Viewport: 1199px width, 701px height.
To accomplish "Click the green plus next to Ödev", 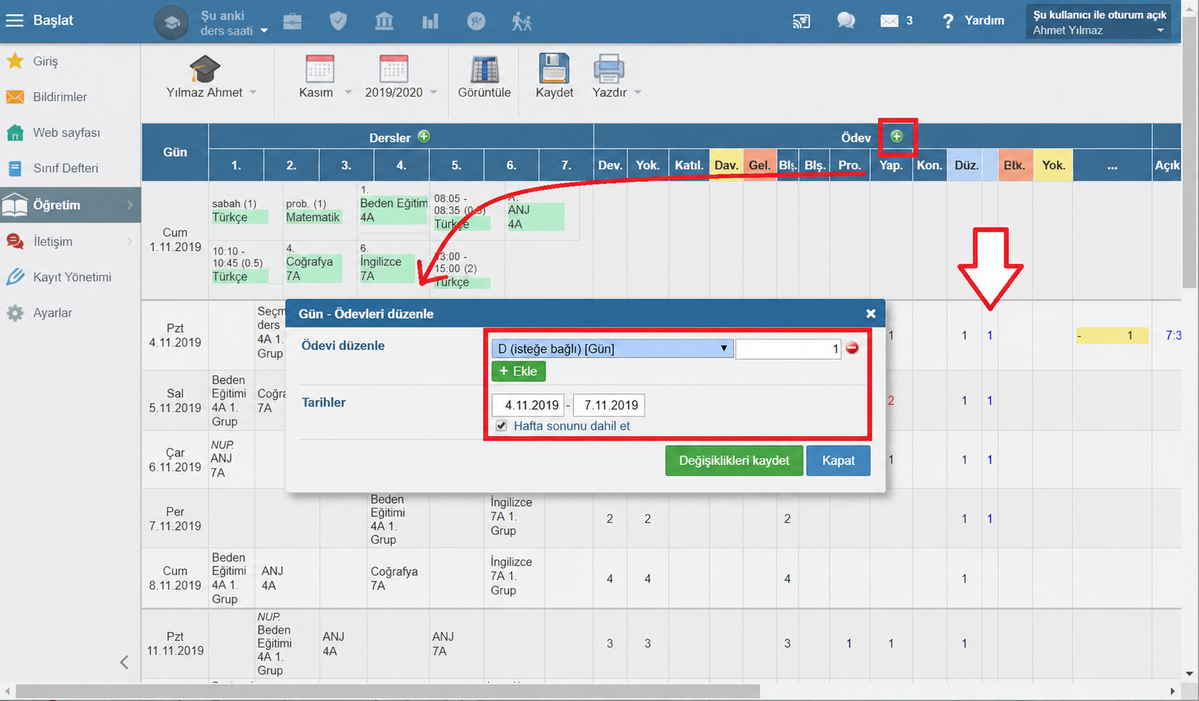I will (x=896, y=136).
